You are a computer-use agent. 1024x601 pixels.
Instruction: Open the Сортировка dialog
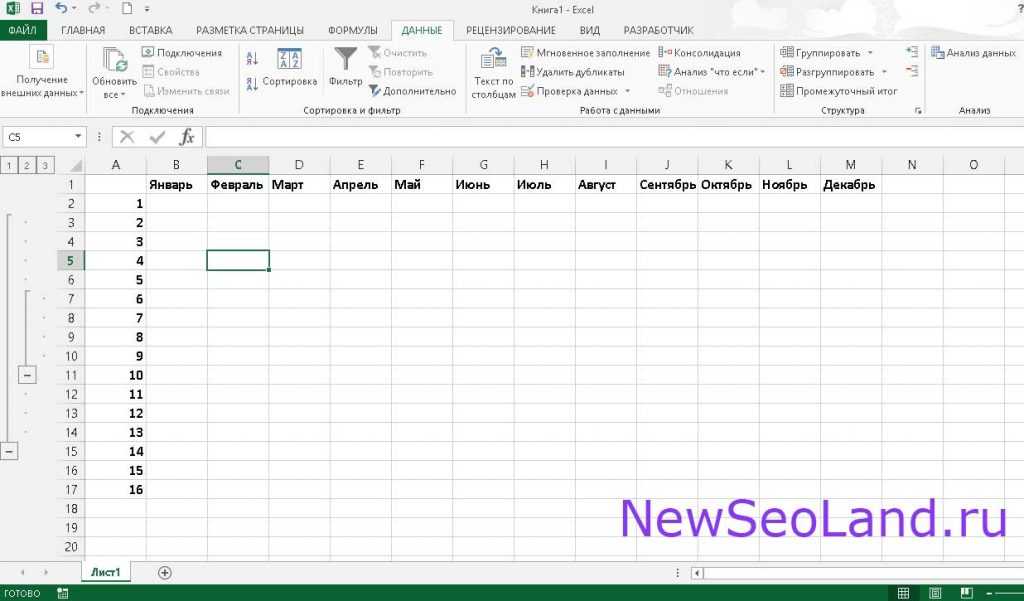(x=289, y=68)
